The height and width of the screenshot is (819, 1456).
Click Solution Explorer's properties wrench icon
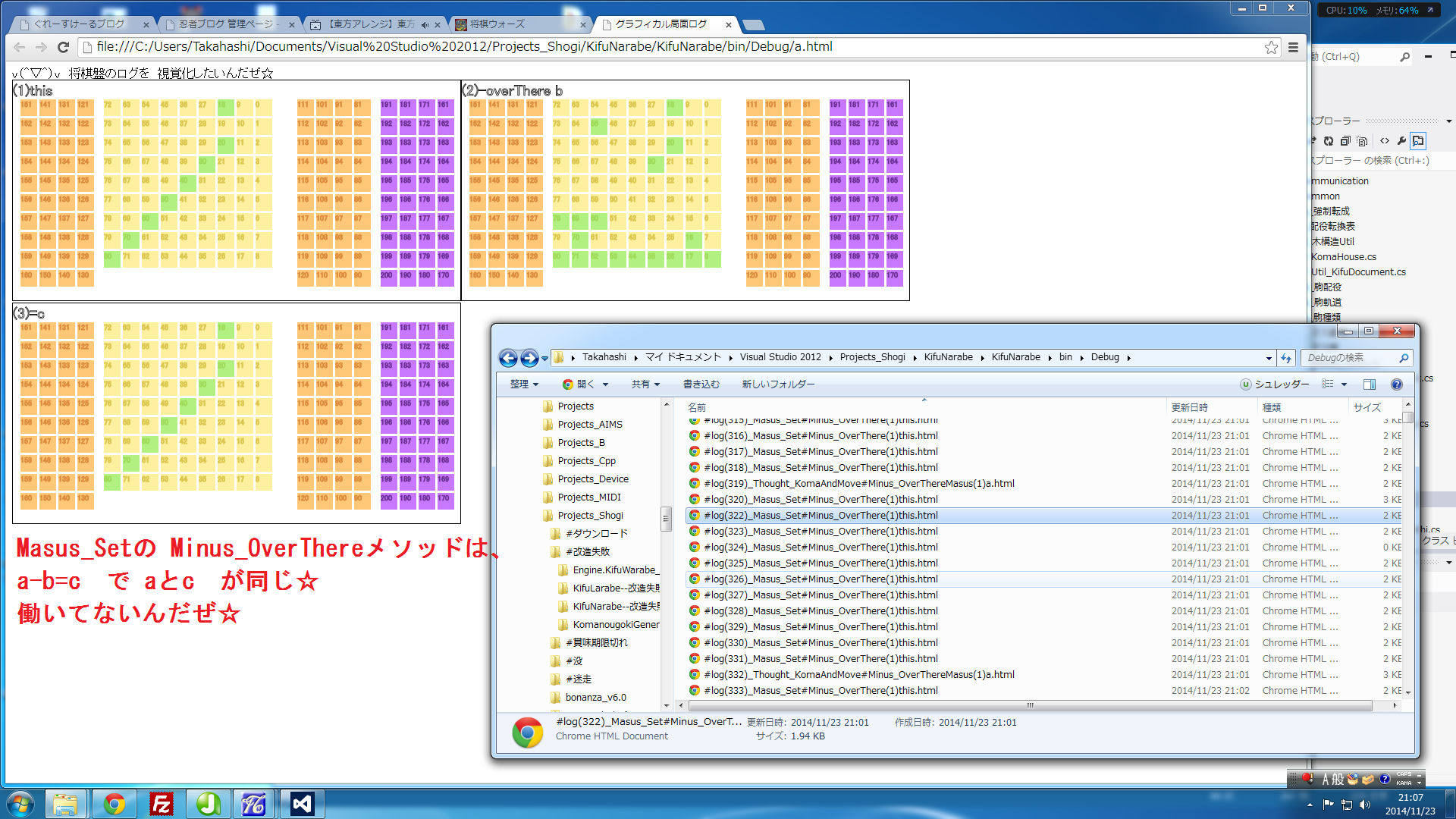1401,141
